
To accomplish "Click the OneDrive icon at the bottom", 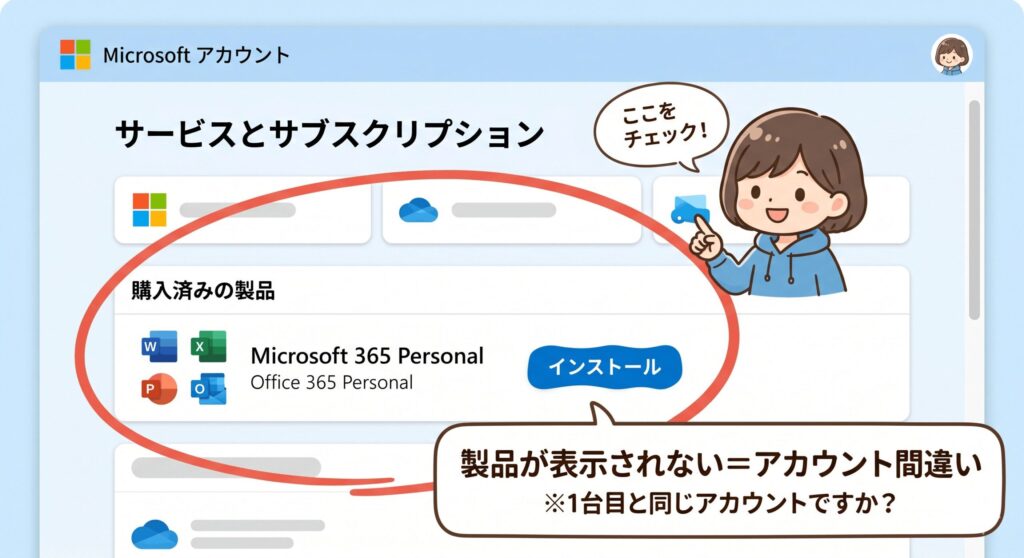I will pos(155,534).
